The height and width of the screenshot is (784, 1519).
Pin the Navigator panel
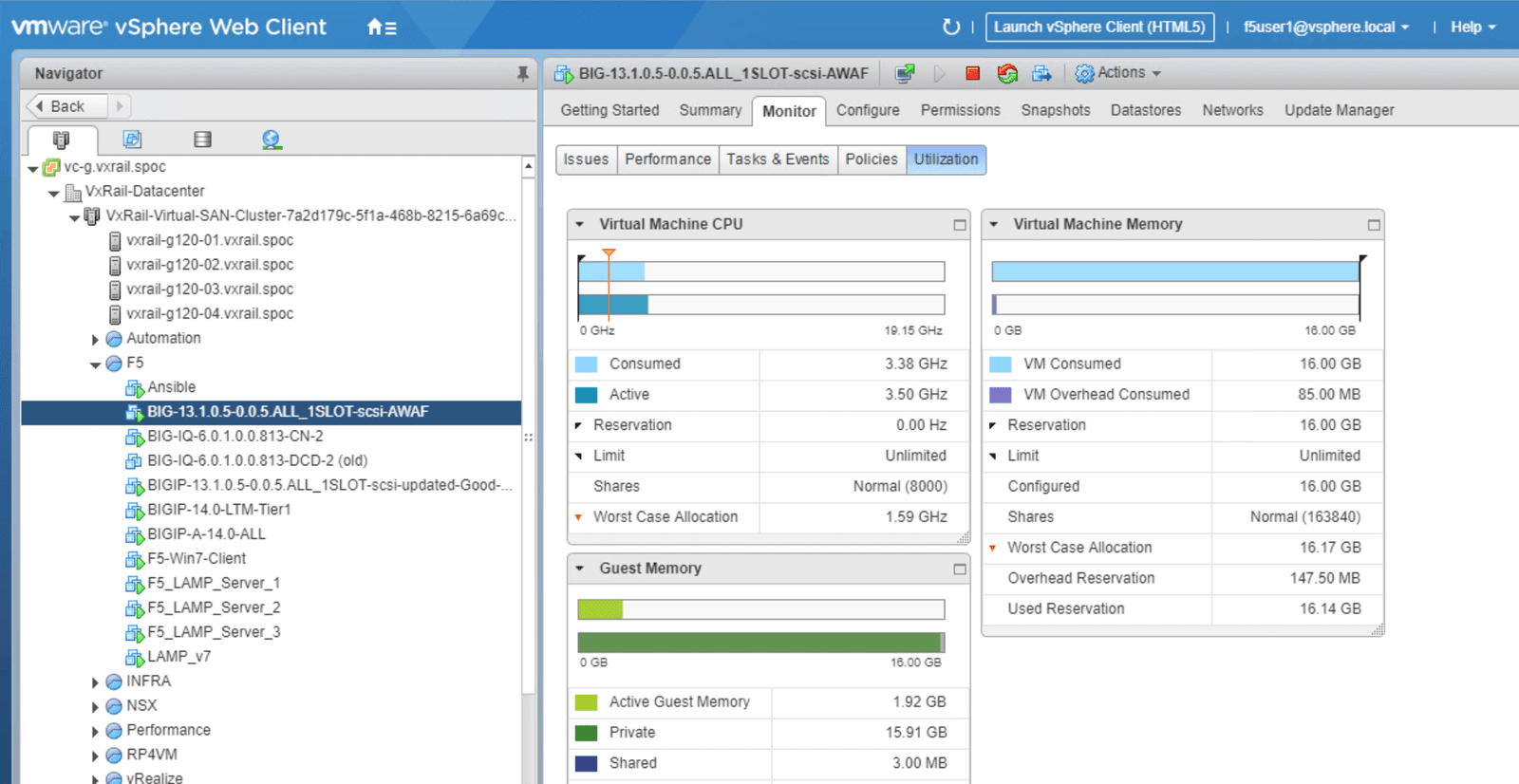pyautogui.click(x=522, y=73)
